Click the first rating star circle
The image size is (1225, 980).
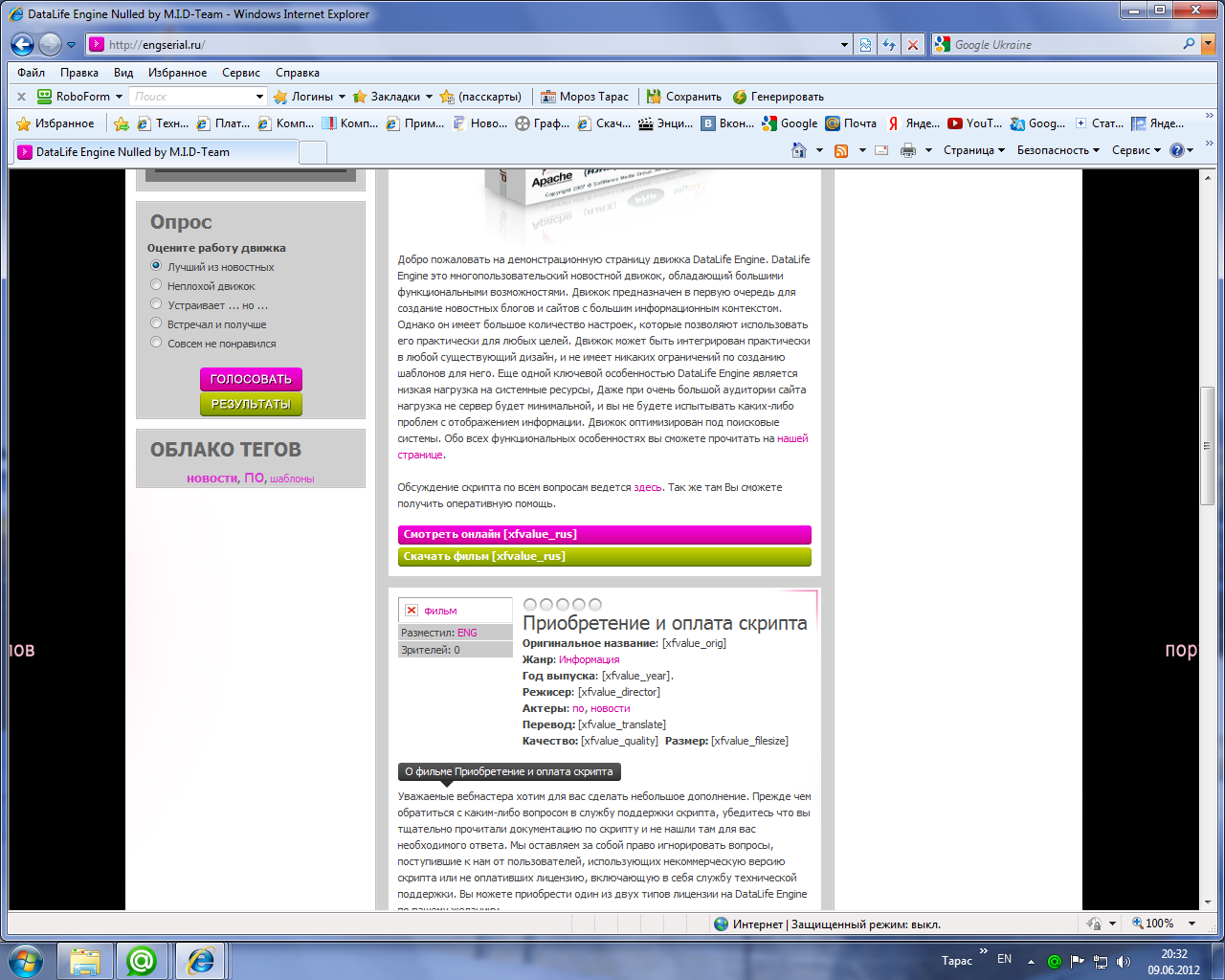[530, 605]
